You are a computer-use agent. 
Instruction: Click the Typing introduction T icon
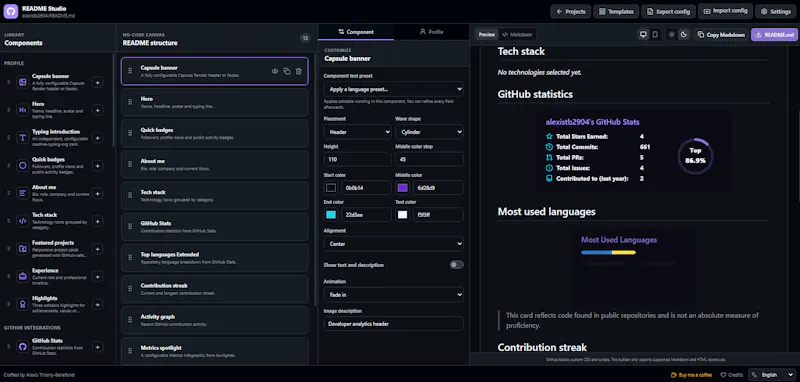tap(22, 138)
